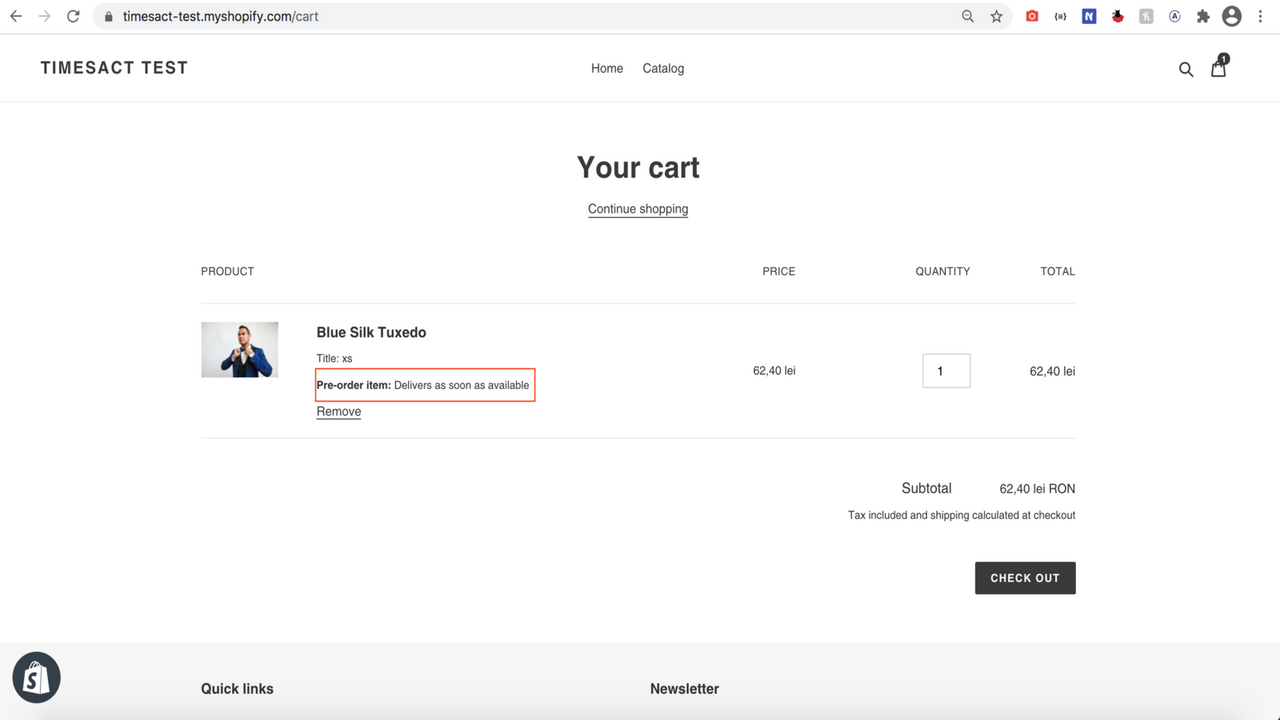
Task: Reload the page with the refresh icon
Action: click(x=73, y=16)
